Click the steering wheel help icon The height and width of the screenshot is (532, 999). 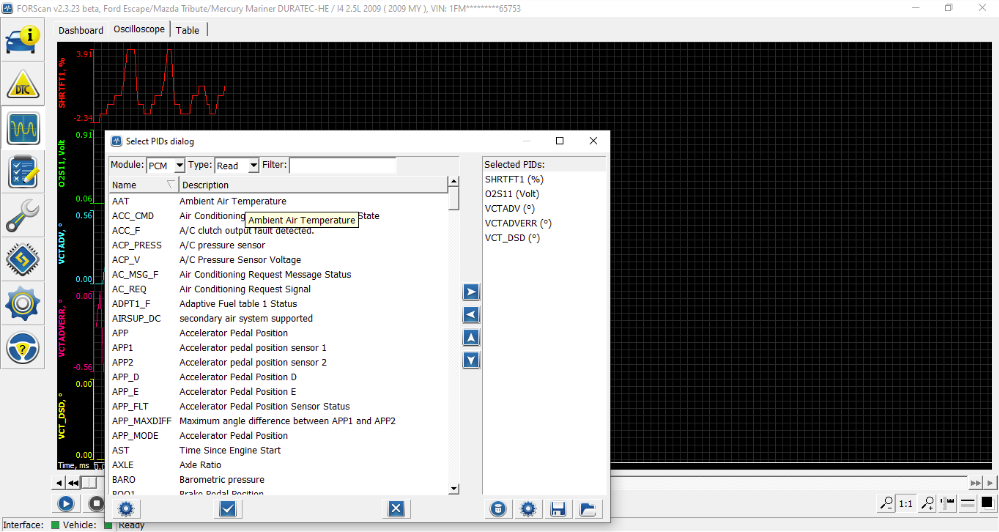pos(24,347)
